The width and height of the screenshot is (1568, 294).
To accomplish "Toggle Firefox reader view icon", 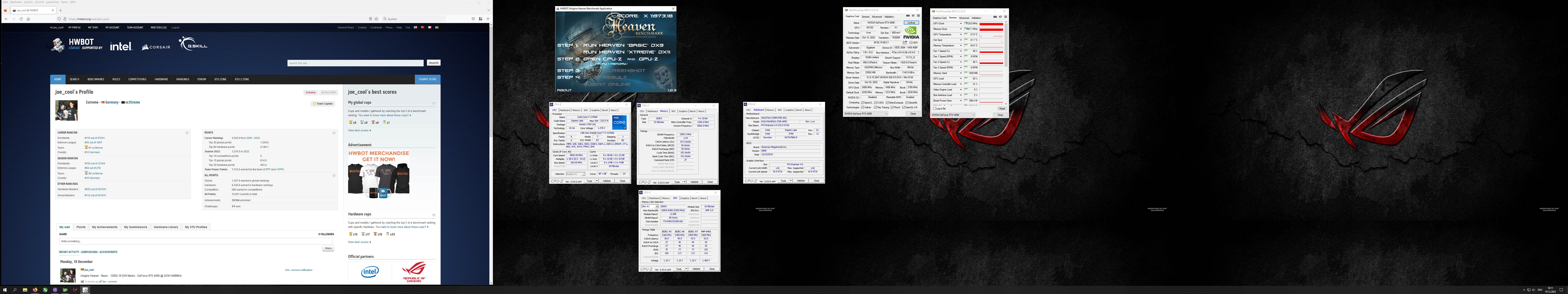I will [371, 19].
